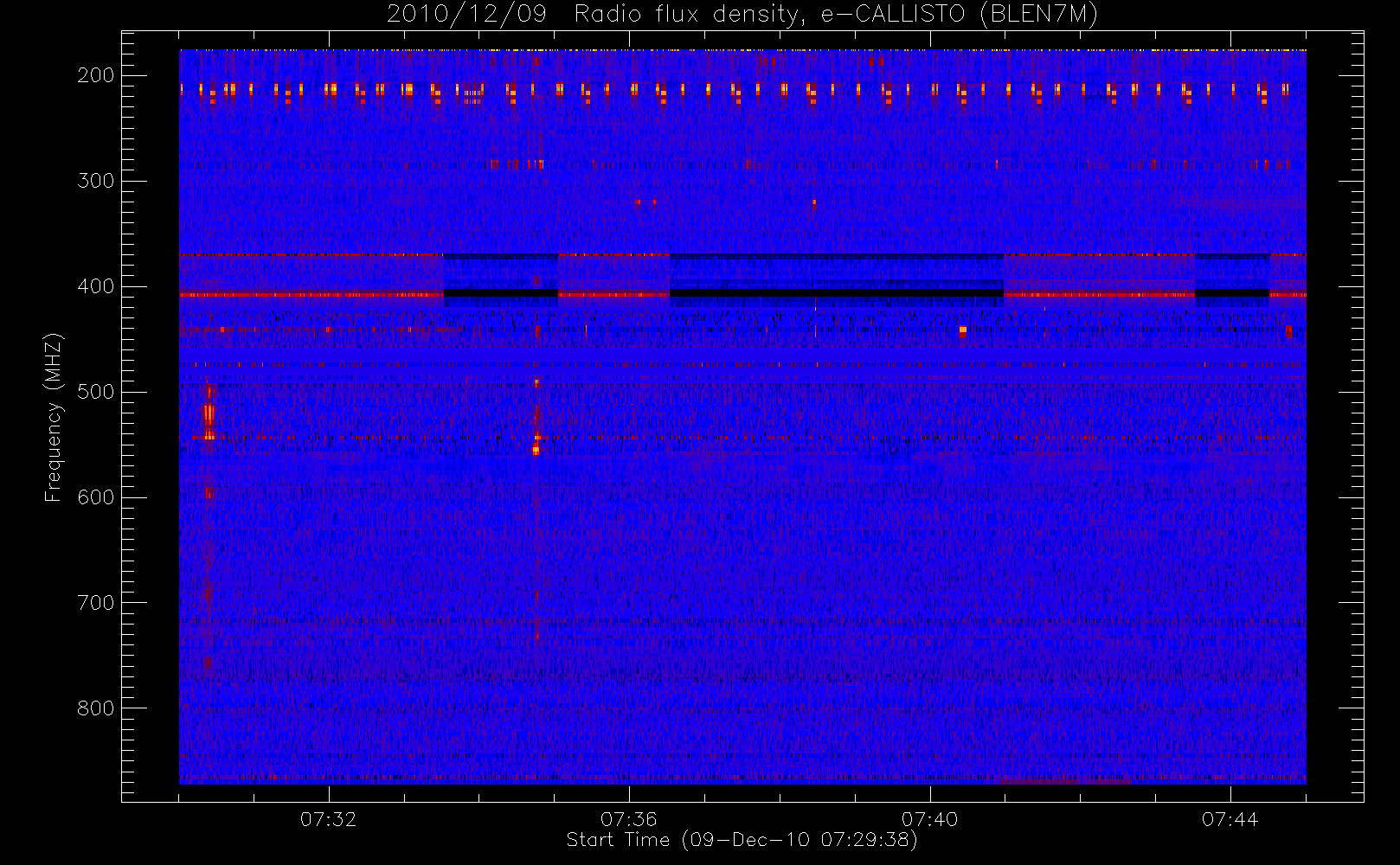Click the Frequency (MHZ) axis label
This screenshot has height=865, width=1400.
(x=54, y=417)
